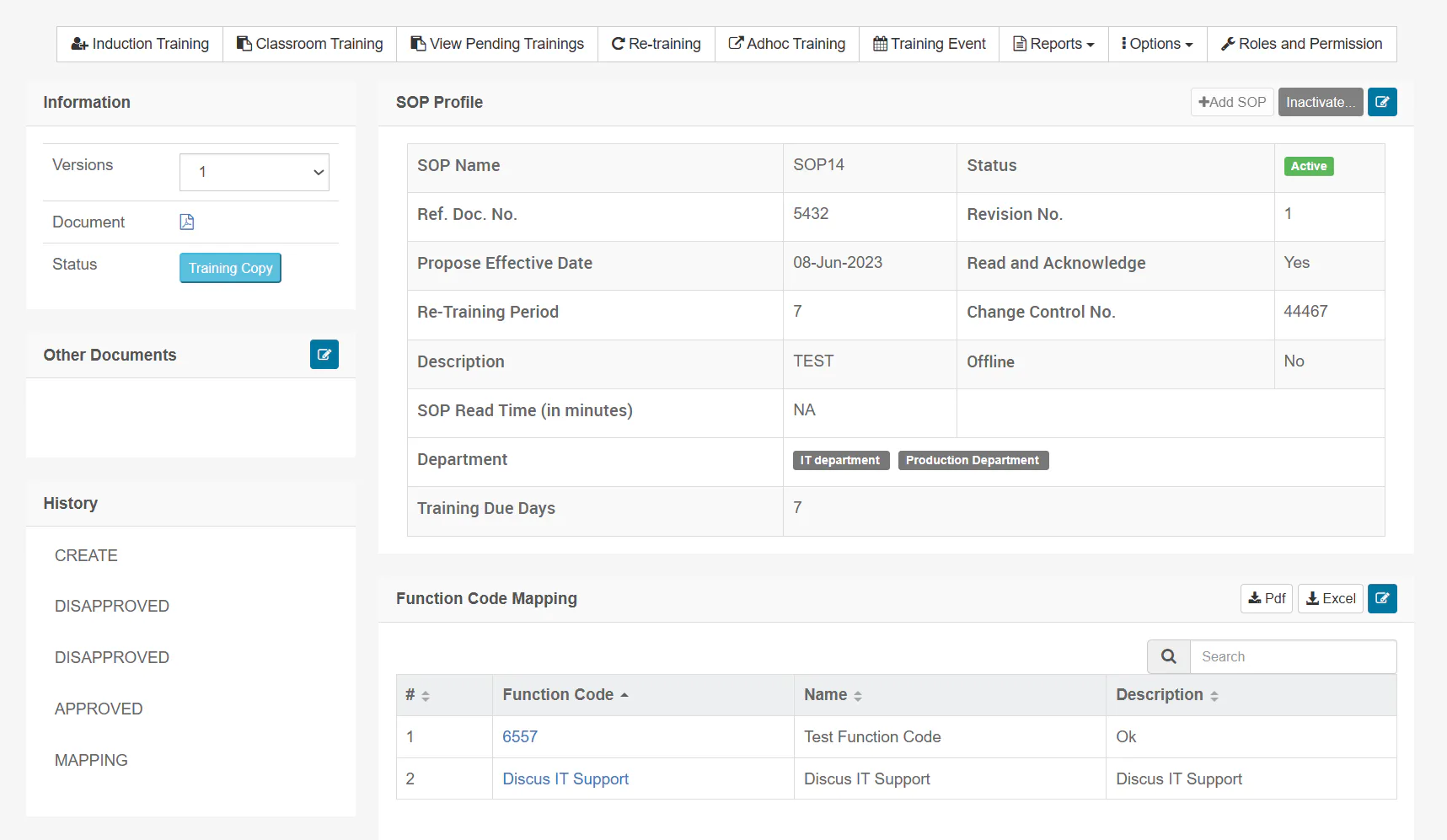
Task: Click the Active status badge
Action: [1309, 166]
